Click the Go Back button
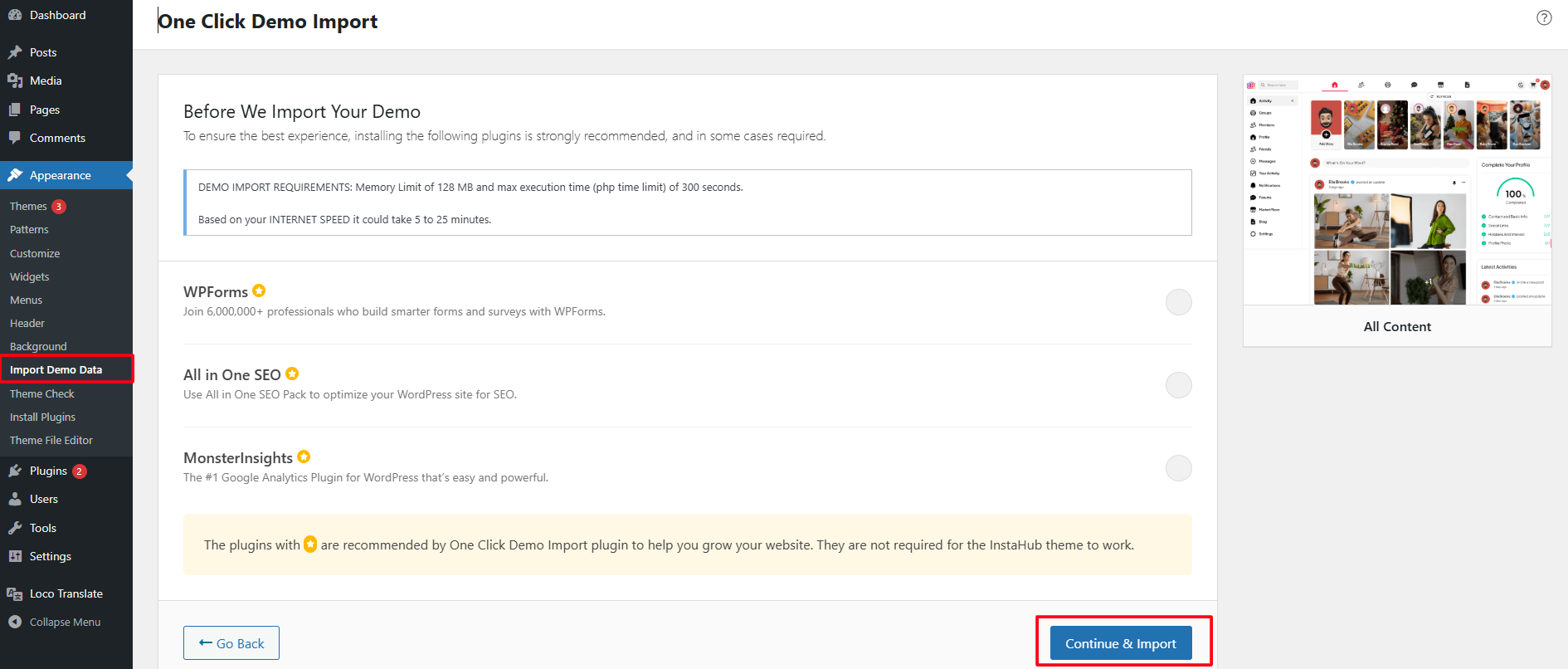Viewport: 1568px width, 669px height. coord(231,643)
